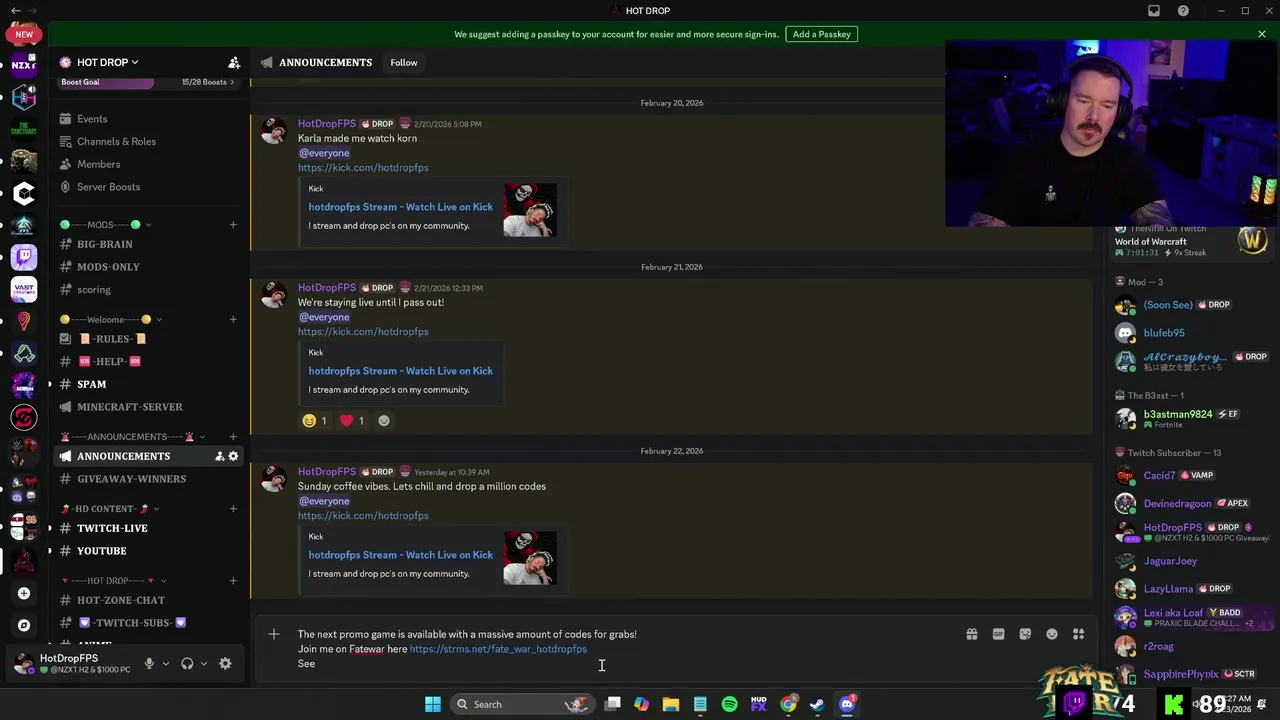1280x720 pixels.
Task: Open kick.com link in February 20 message
Action: (363, 168)
